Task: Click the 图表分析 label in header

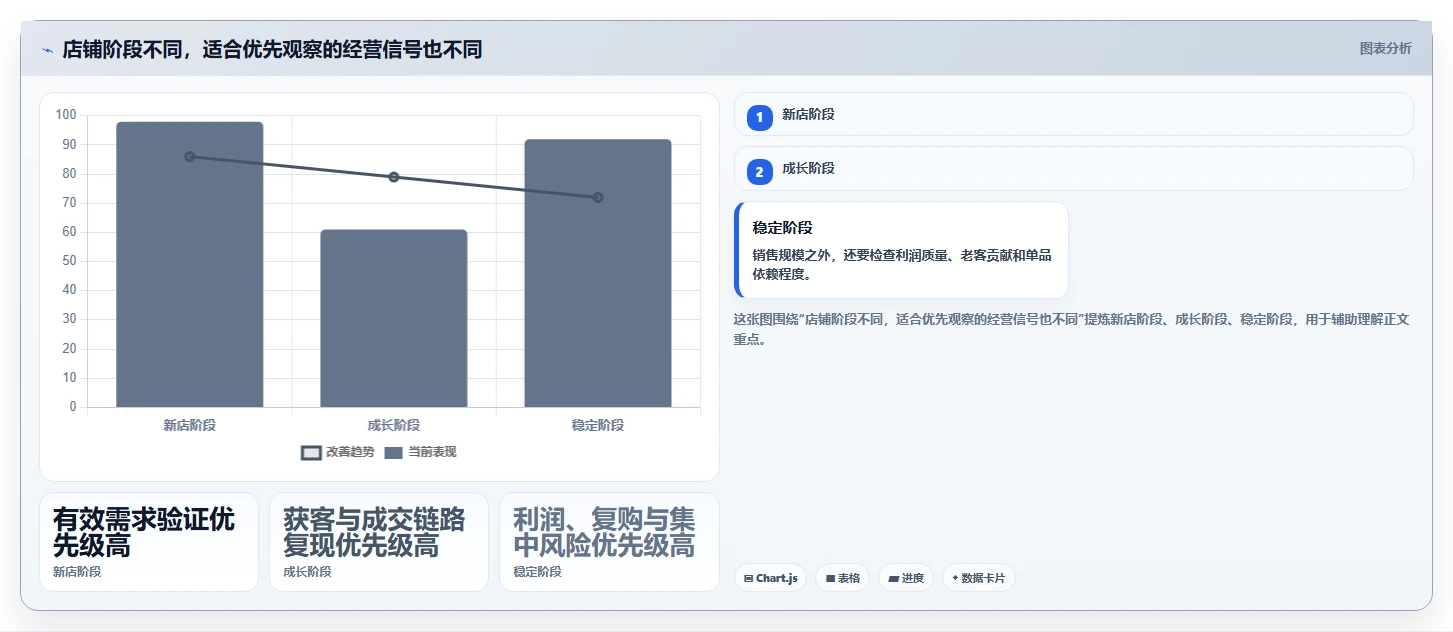Action: tap(1385, 48)
